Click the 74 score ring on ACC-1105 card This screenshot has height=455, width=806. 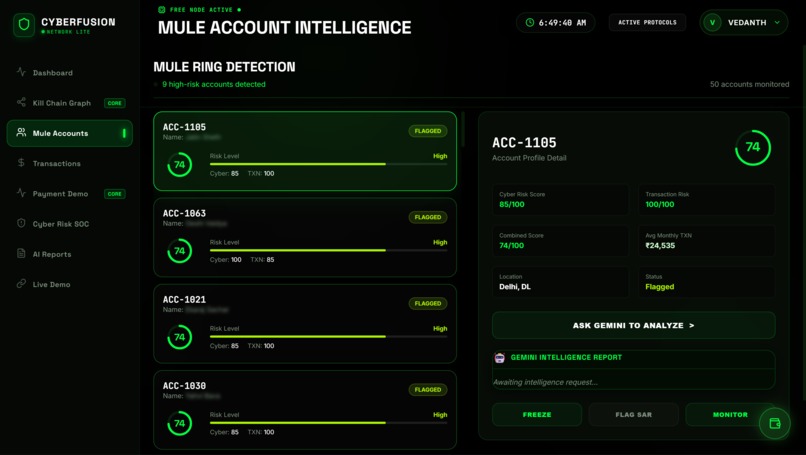point(179,165)
